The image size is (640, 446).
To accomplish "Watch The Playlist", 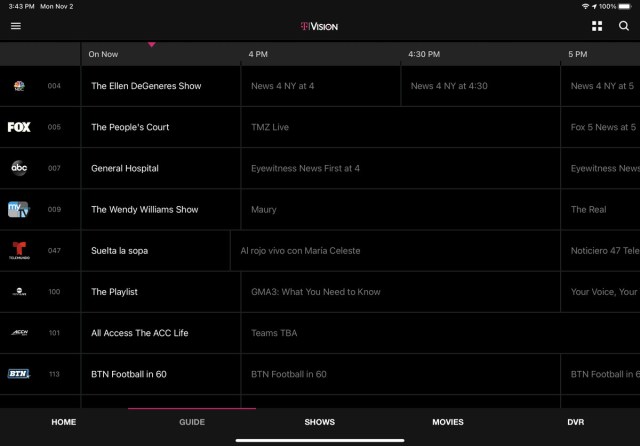I will [161, 292].
